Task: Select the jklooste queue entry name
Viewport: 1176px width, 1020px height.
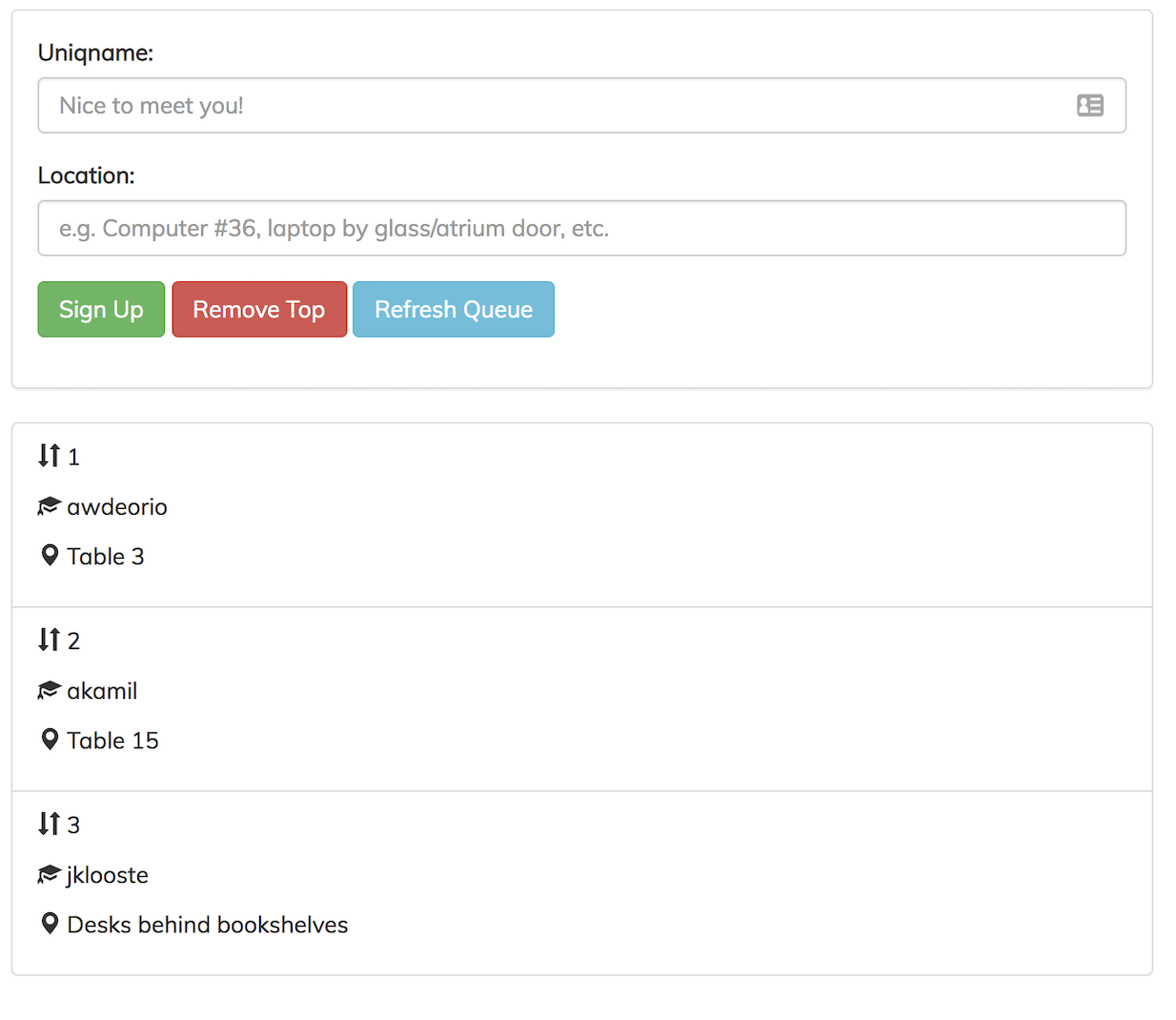Action: (108, 875)
